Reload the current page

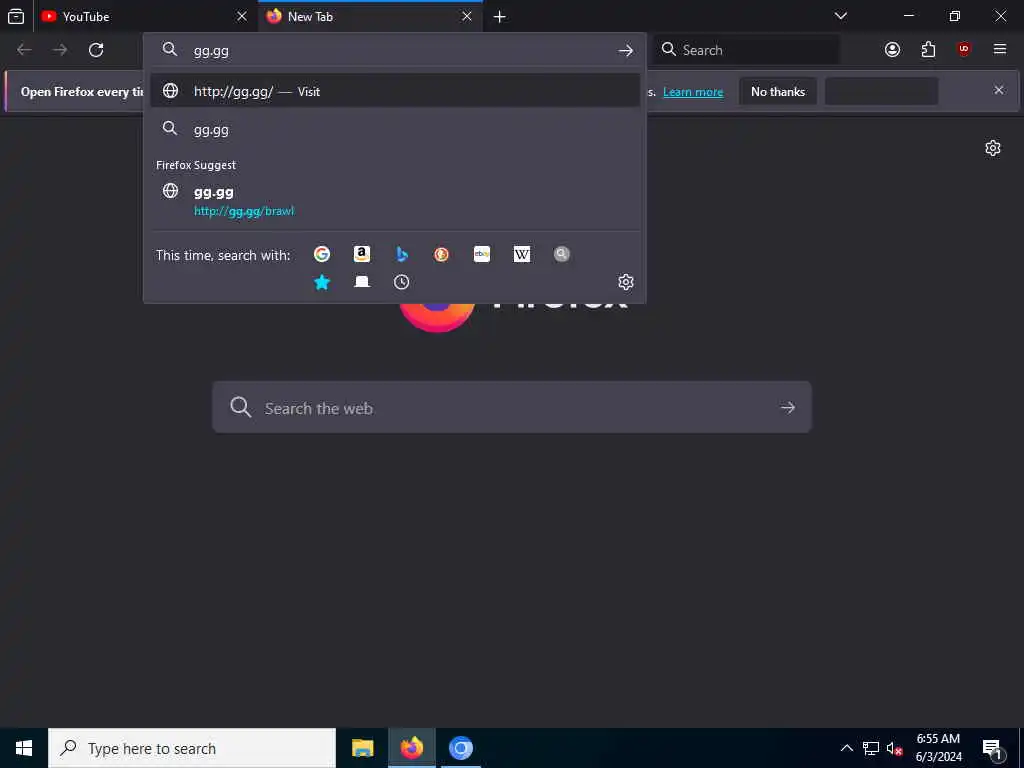96,50
